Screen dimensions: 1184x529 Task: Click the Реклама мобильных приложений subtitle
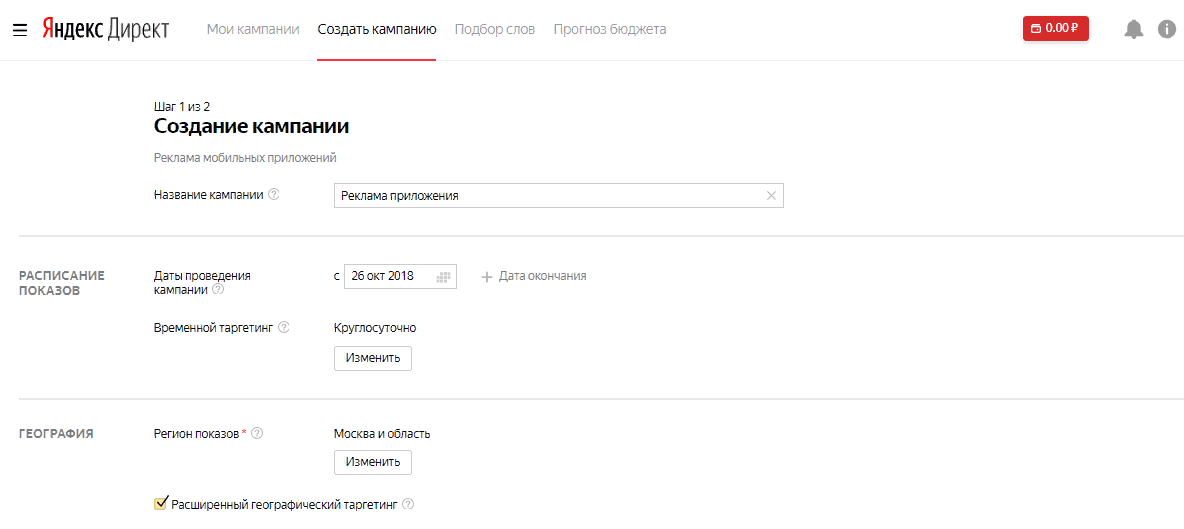245,158
